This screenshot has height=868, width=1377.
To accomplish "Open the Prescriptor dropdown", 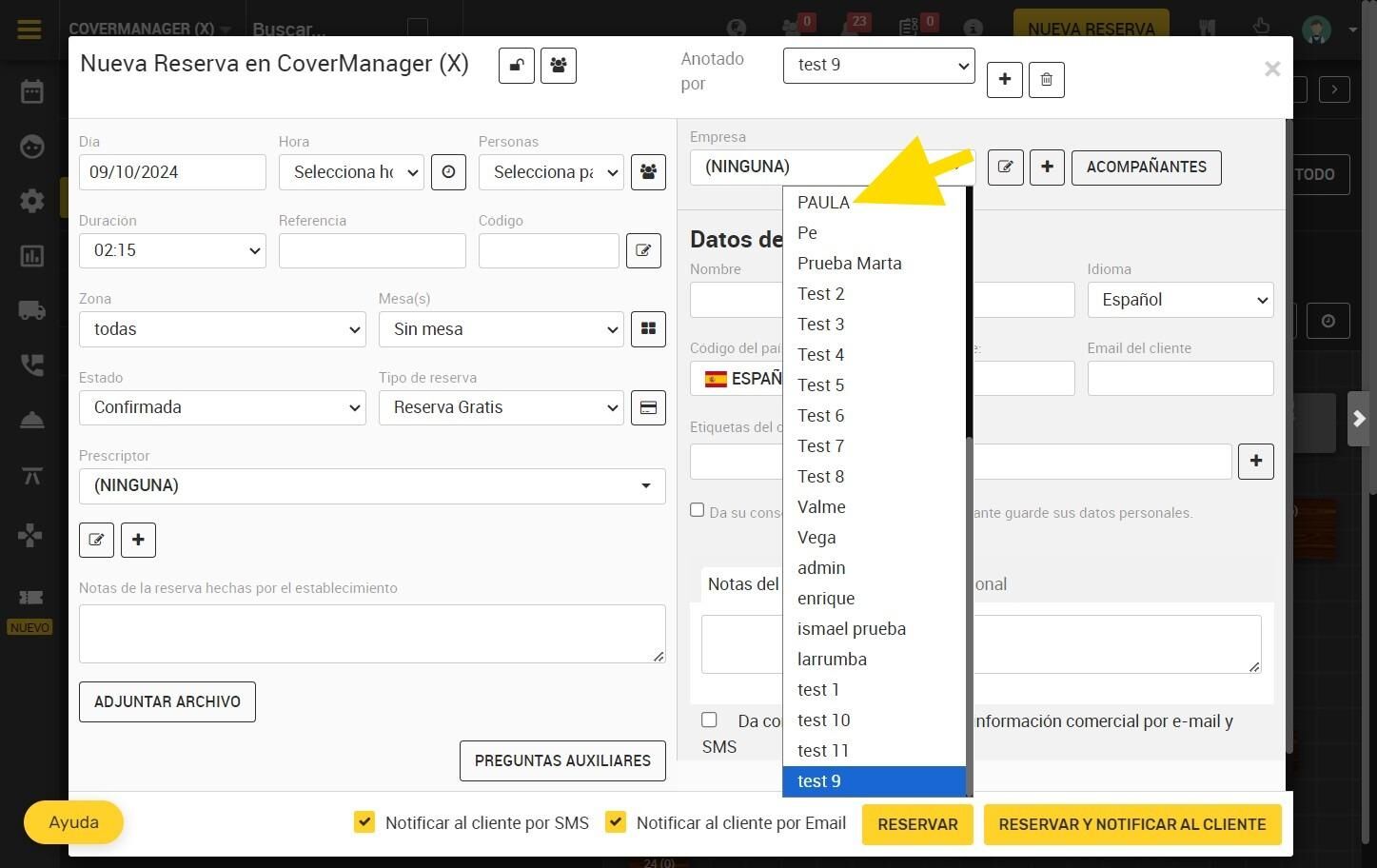I will pyautogui.click(x=372, y=486).
